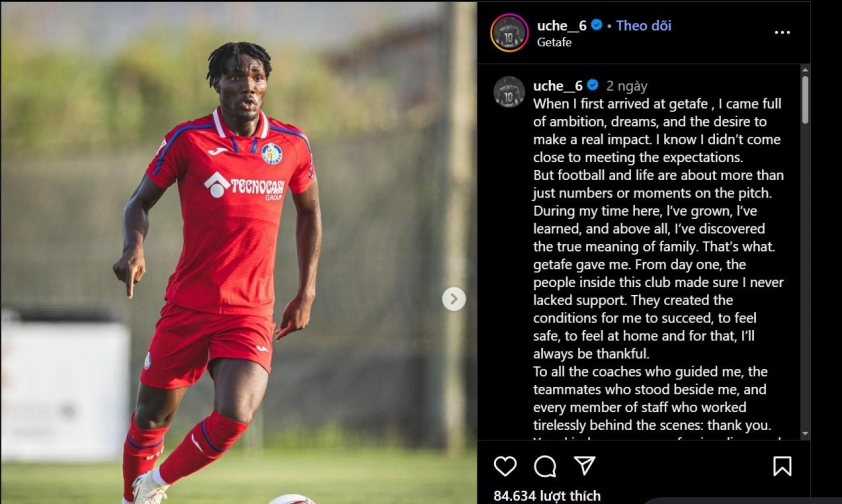
Task: Click the verified badge beside the header username
Action: [596, 25]
